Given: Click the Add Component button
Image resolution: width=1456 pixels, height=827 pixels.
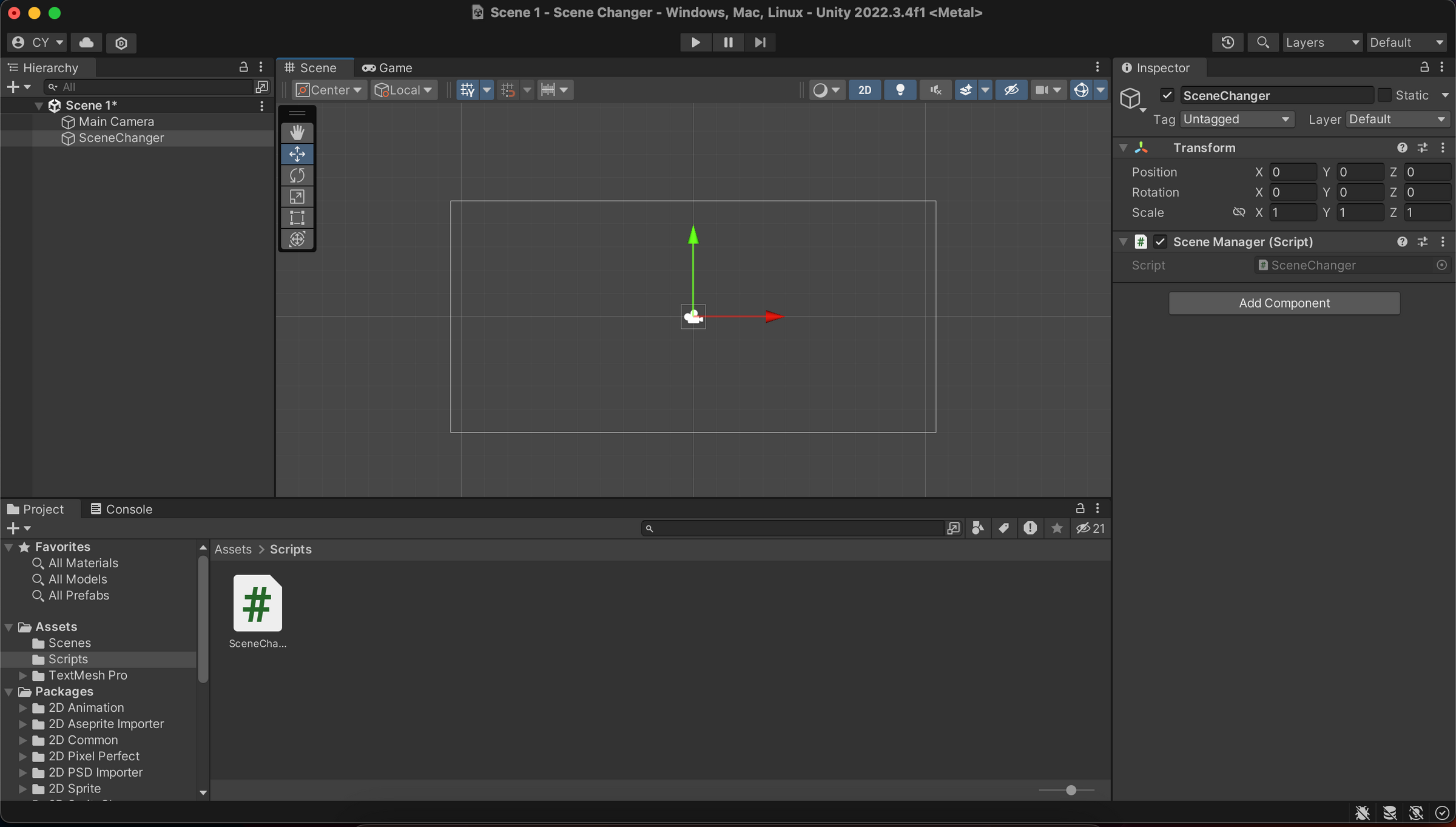Looking at the screenshot, I should (1284, 303).
